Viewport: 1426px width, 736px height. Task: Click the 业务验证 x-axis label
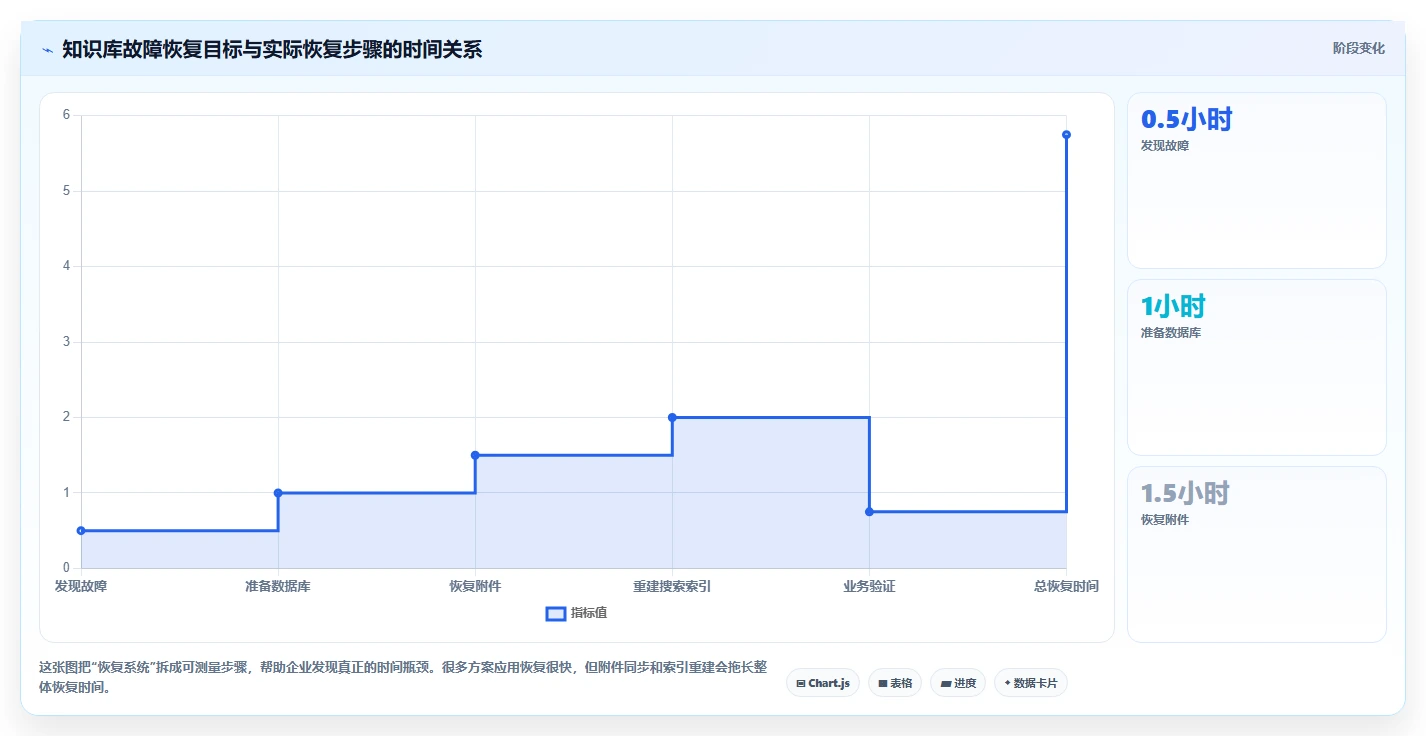(869, 586)
